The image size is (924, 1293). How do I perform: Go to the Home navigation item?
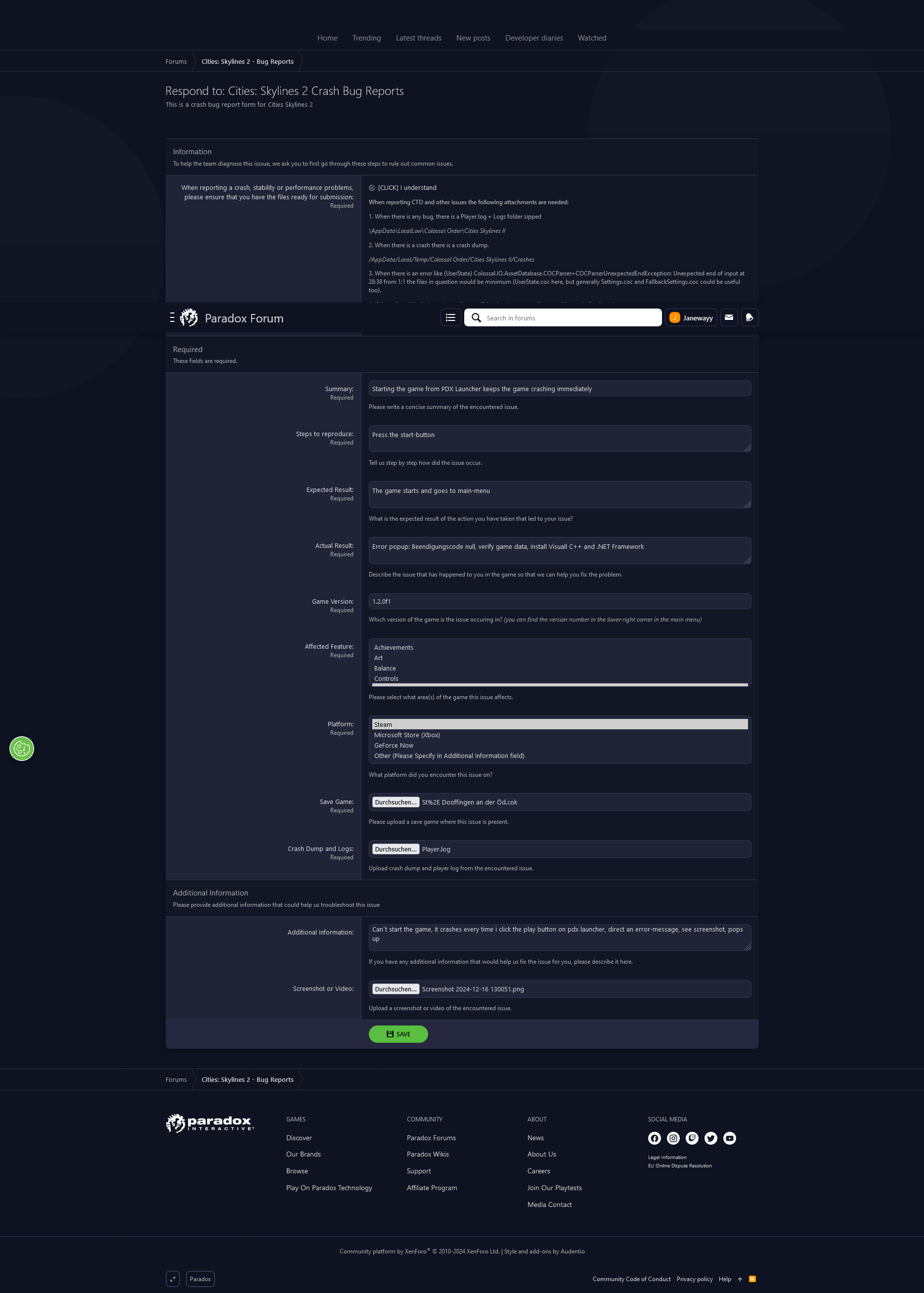point(327,38)
